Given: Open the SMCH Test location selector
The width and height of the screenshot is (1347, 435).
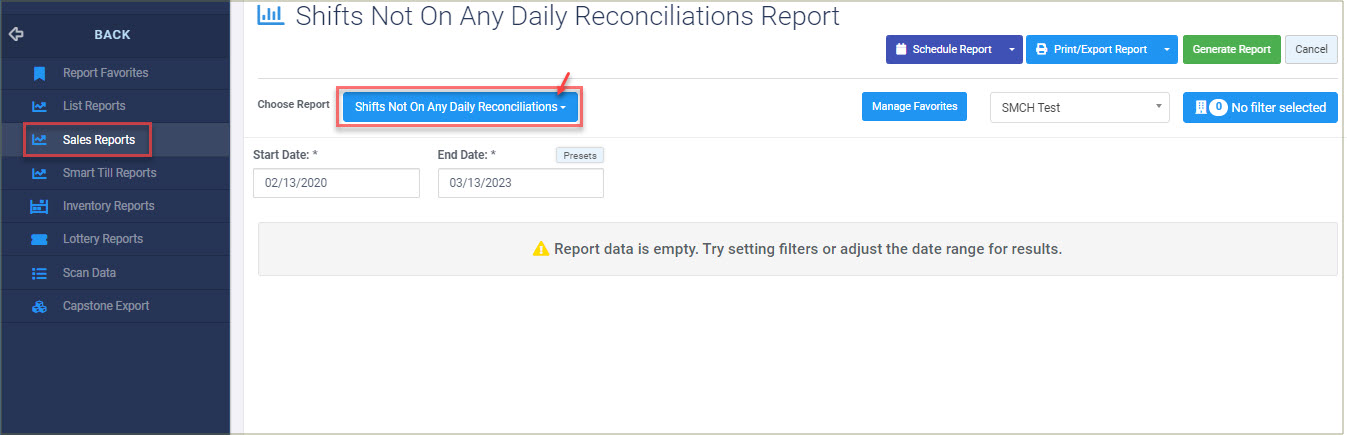Looking at the screenshot, I should tap(1079, 107).
